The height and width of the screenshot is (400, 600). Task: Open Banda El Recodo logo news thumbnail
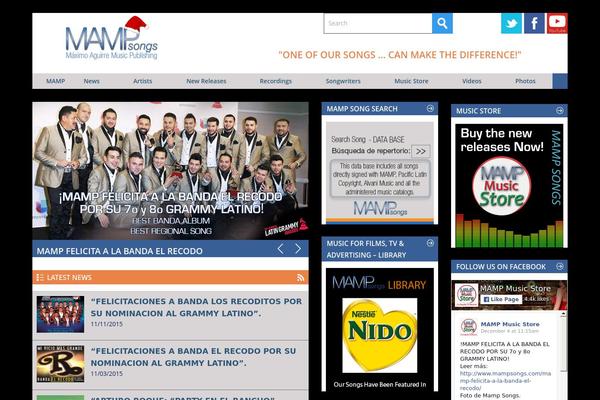coord(60,364)
